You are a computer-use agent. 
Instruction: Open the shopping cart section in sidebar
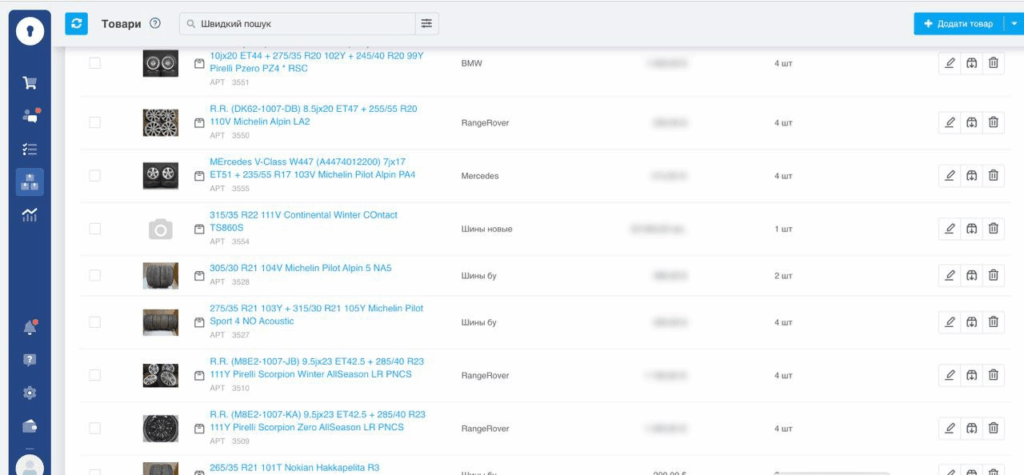click(30, 83)
